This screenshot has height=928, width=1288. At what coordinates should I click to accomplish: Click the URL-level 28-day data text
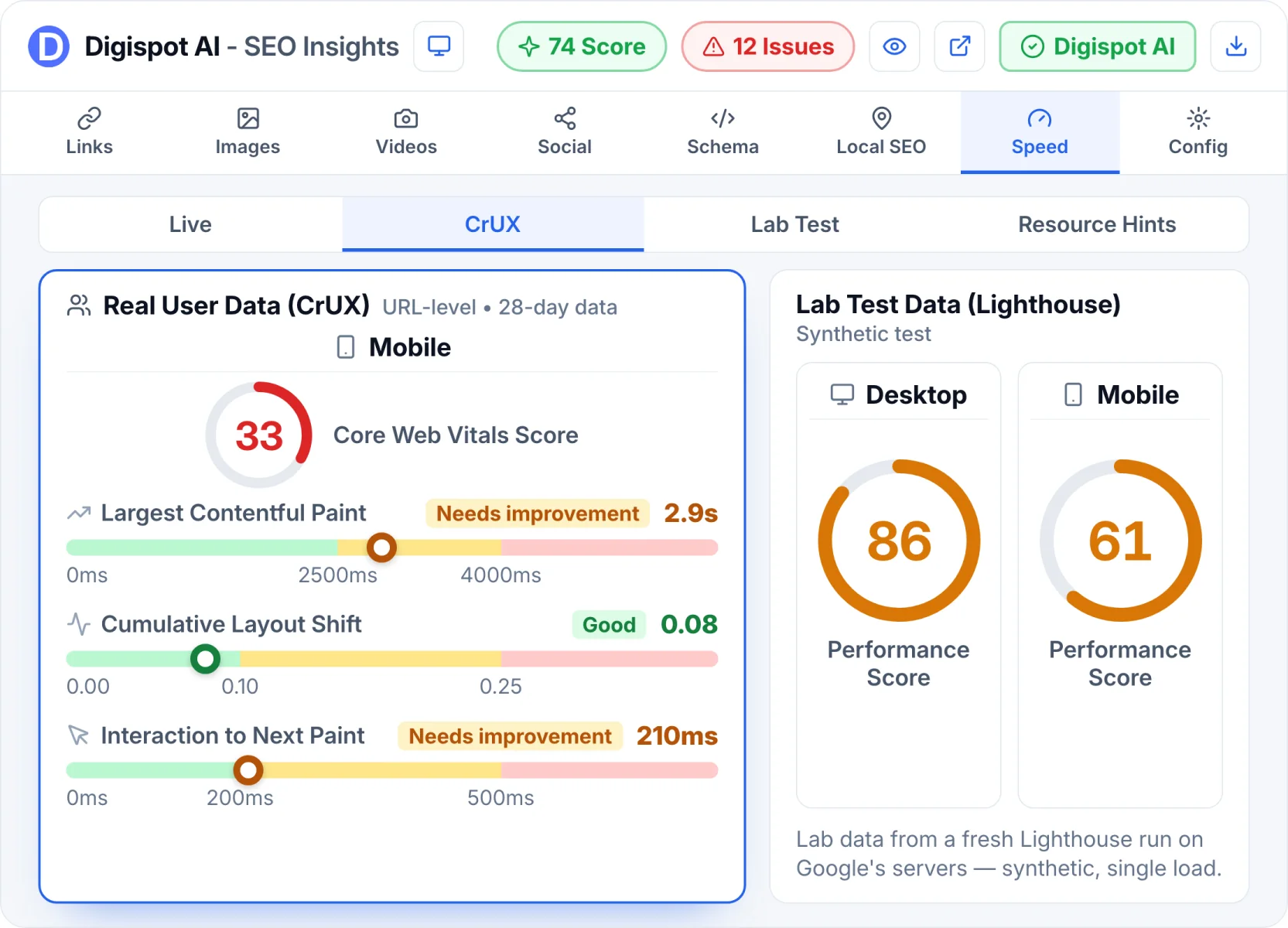(x=500, y=307)
